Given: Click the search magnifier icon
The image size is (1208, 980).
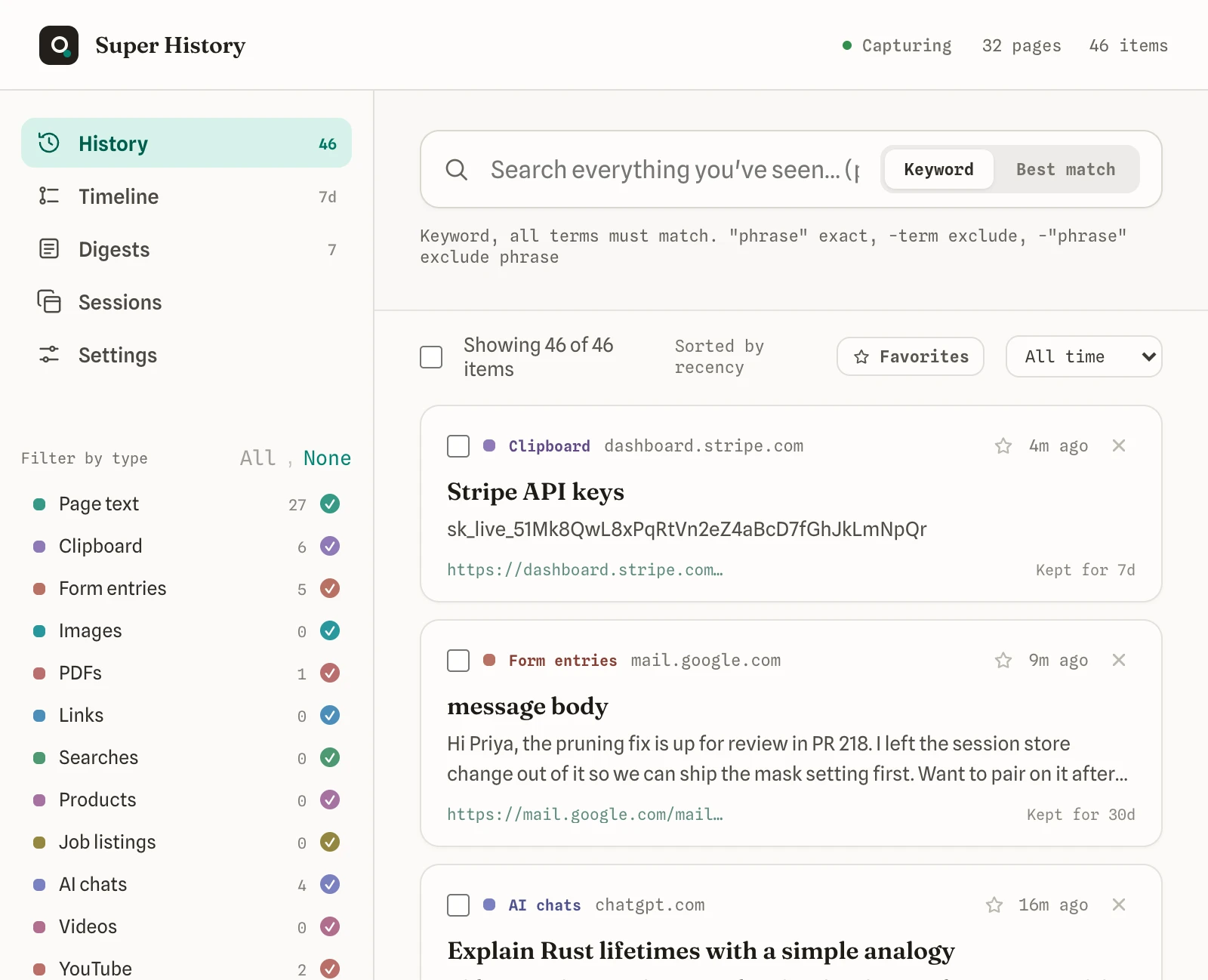Looking at the screenshot, I should tap(457, 169).
